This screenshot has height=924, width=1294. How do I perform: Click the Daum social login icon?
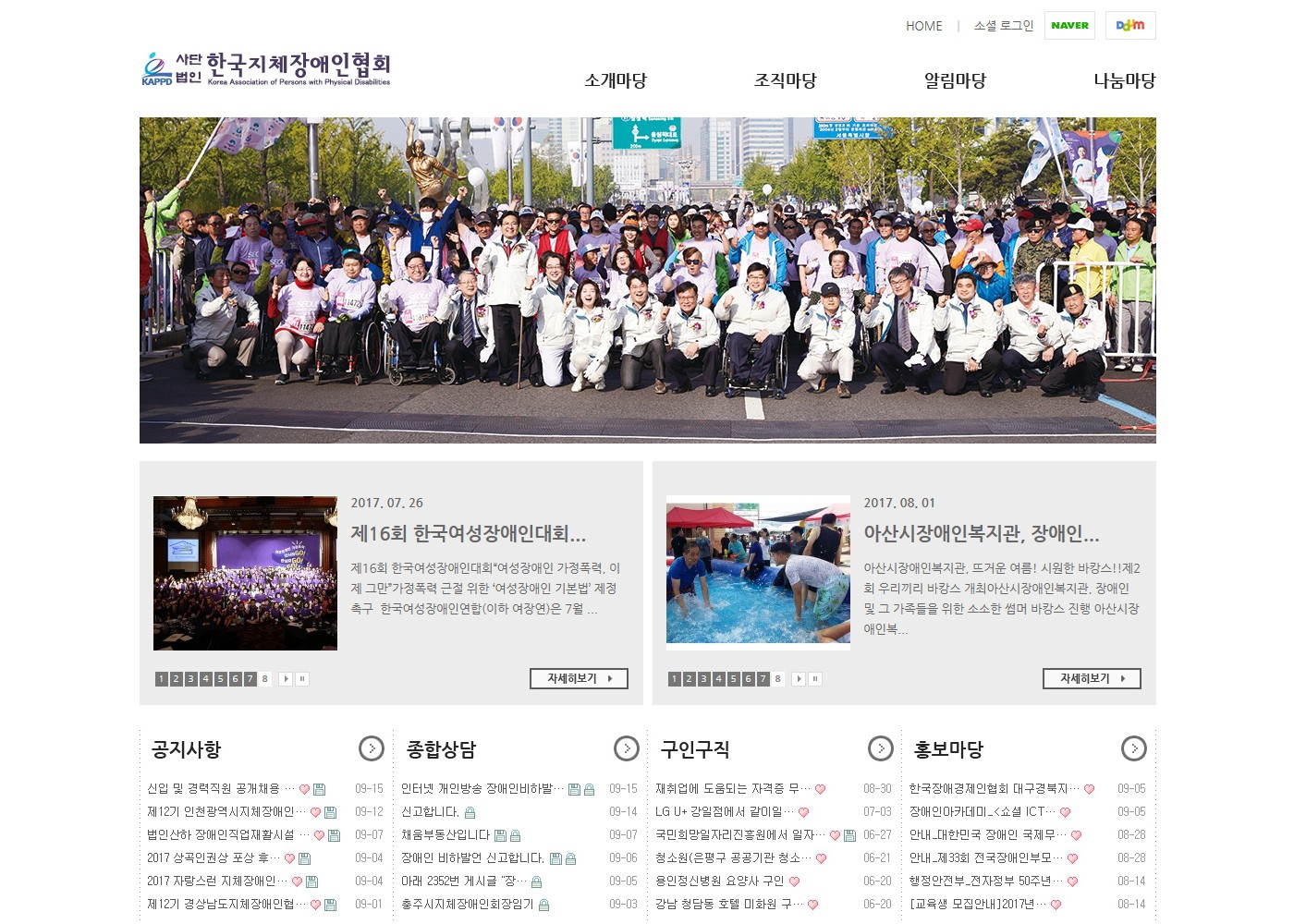tap(1129, 26)
